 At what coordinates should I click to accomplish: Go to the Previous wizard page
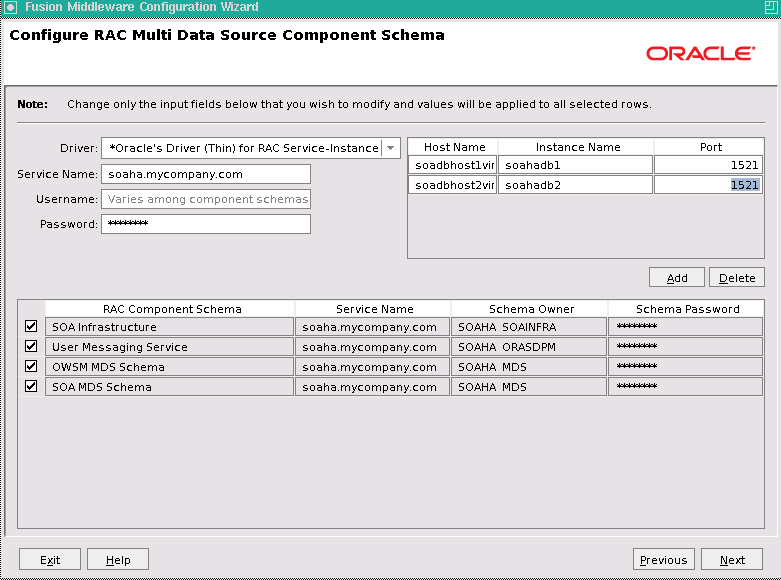tap(663, 560)
